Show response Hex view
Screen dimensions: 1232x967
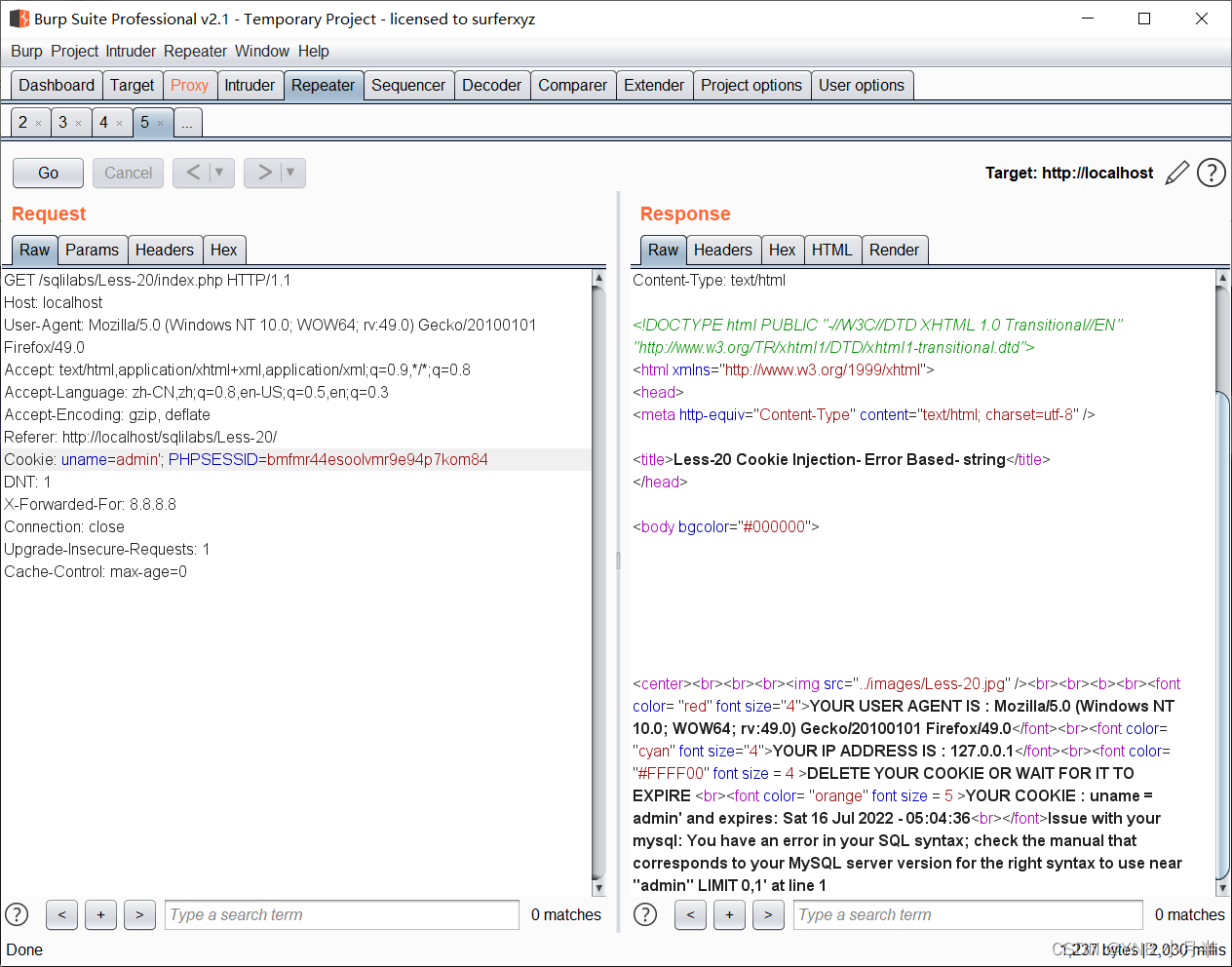pyautogui.click(x=782, y=250)
